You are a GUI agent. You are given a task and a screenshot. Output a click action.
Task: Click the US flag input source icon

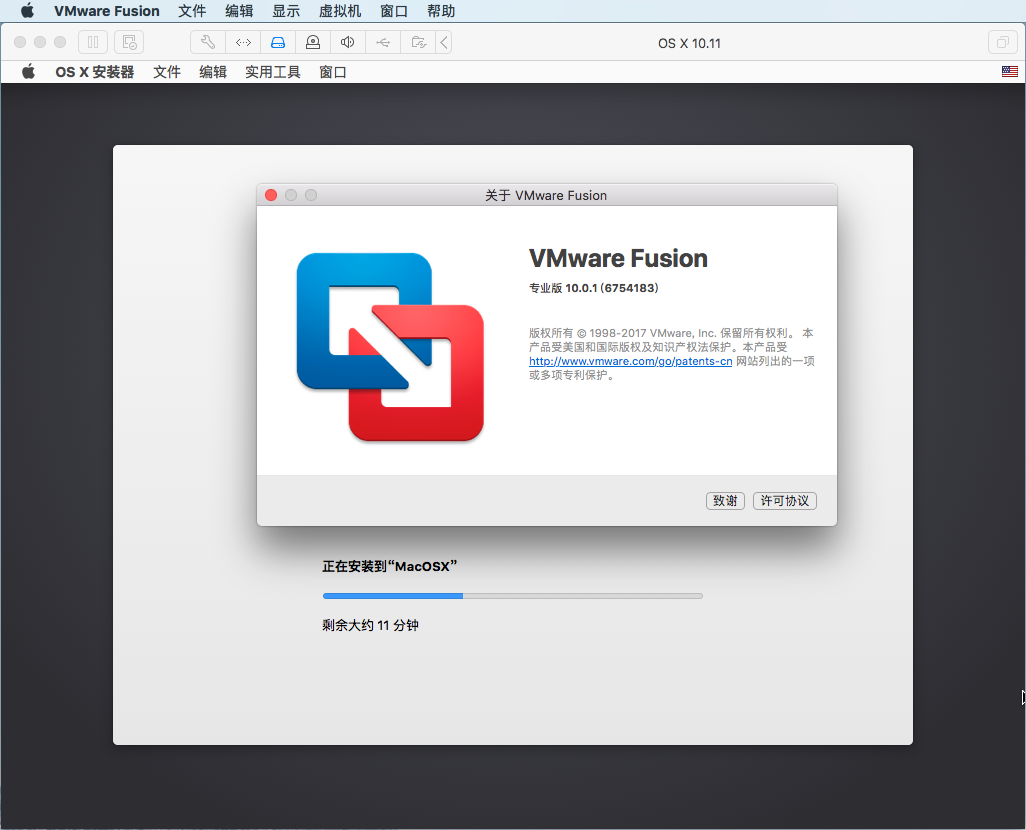1010,71
